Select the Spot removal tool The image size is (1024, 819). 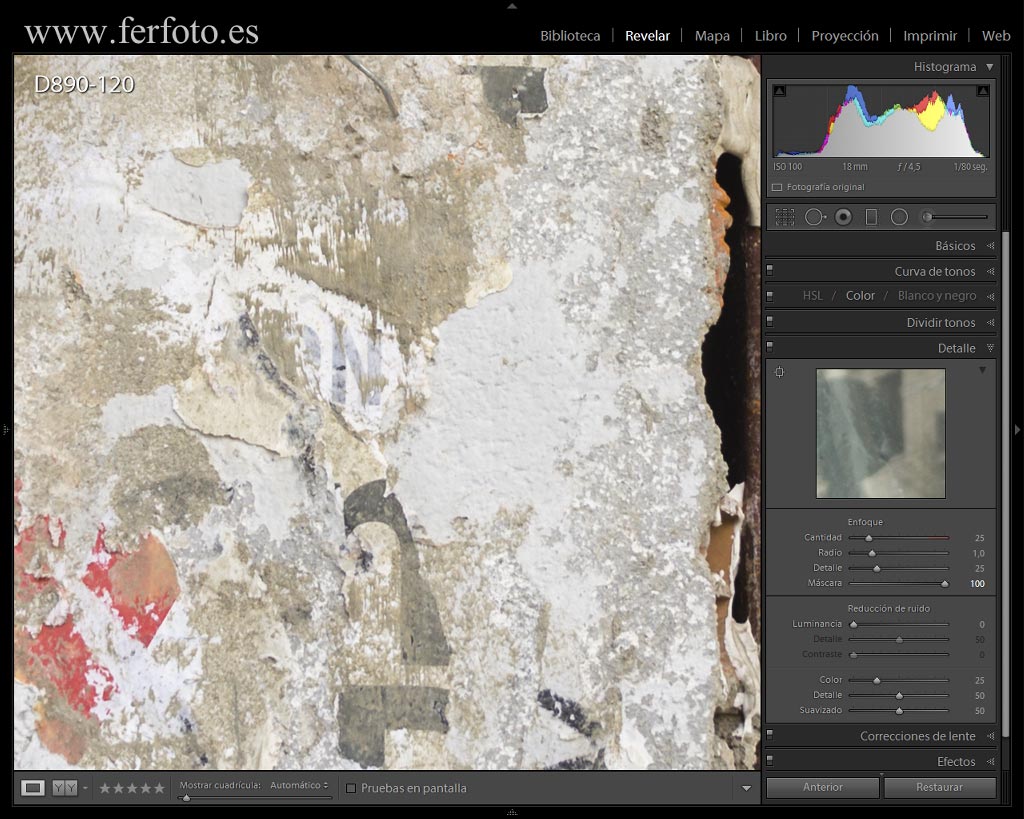pyautogui.click(x=814, y=217)
